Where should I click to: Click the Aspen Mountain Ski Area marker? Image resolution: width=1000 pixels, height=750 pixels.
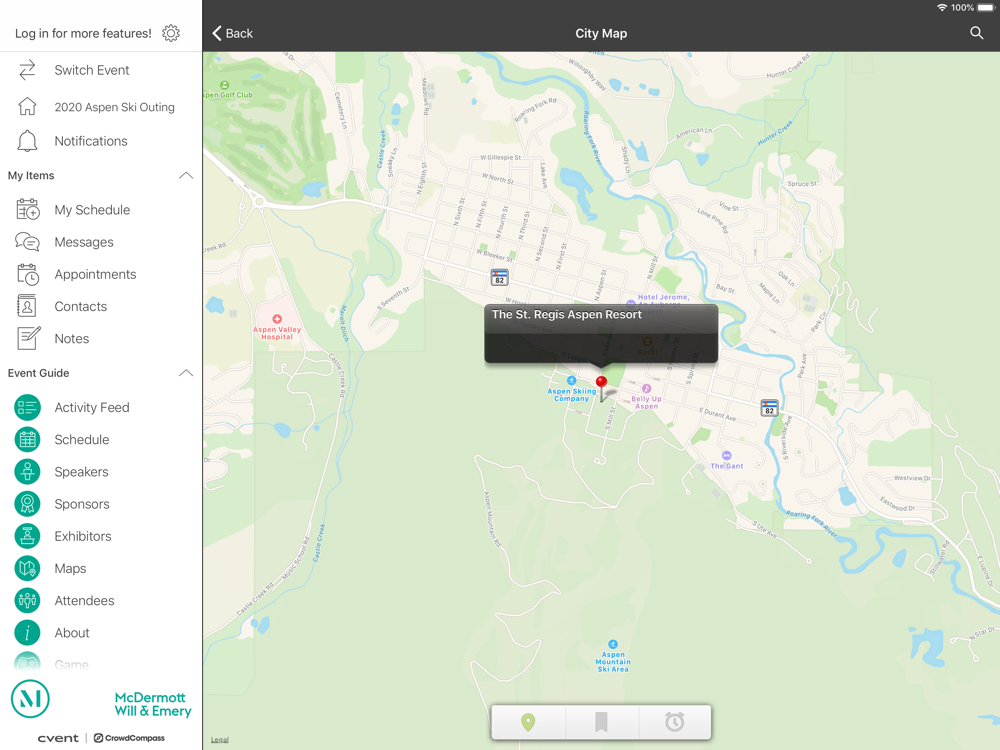click(613, 644)
